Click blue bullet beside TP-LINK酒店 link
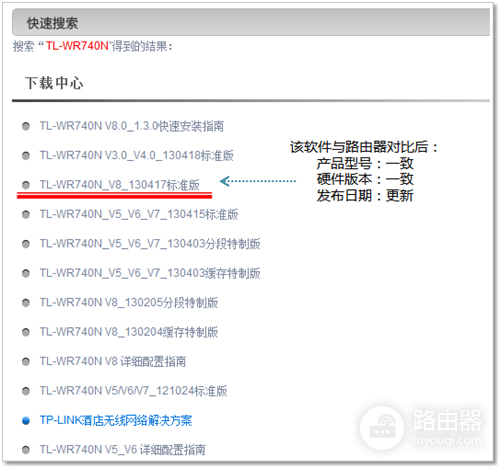The width and height of the screenshot is (500, 468). (x=26, y=421)
